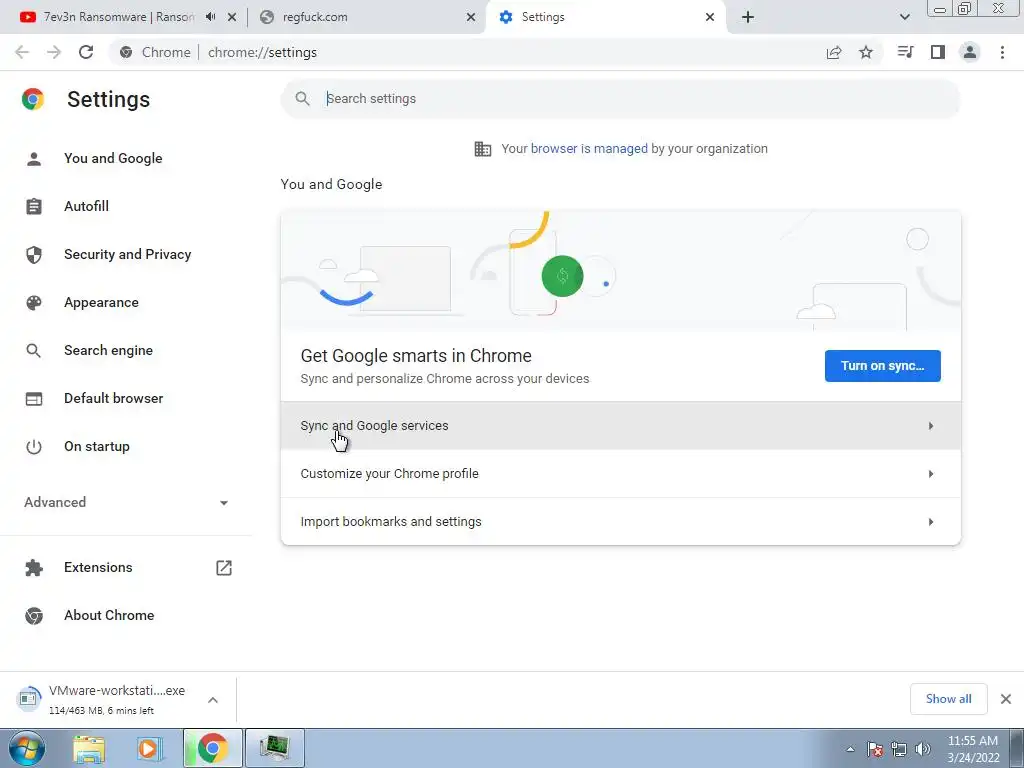
Task: Close the 7ev3n Ransomware tab
Action: (232, 17)
